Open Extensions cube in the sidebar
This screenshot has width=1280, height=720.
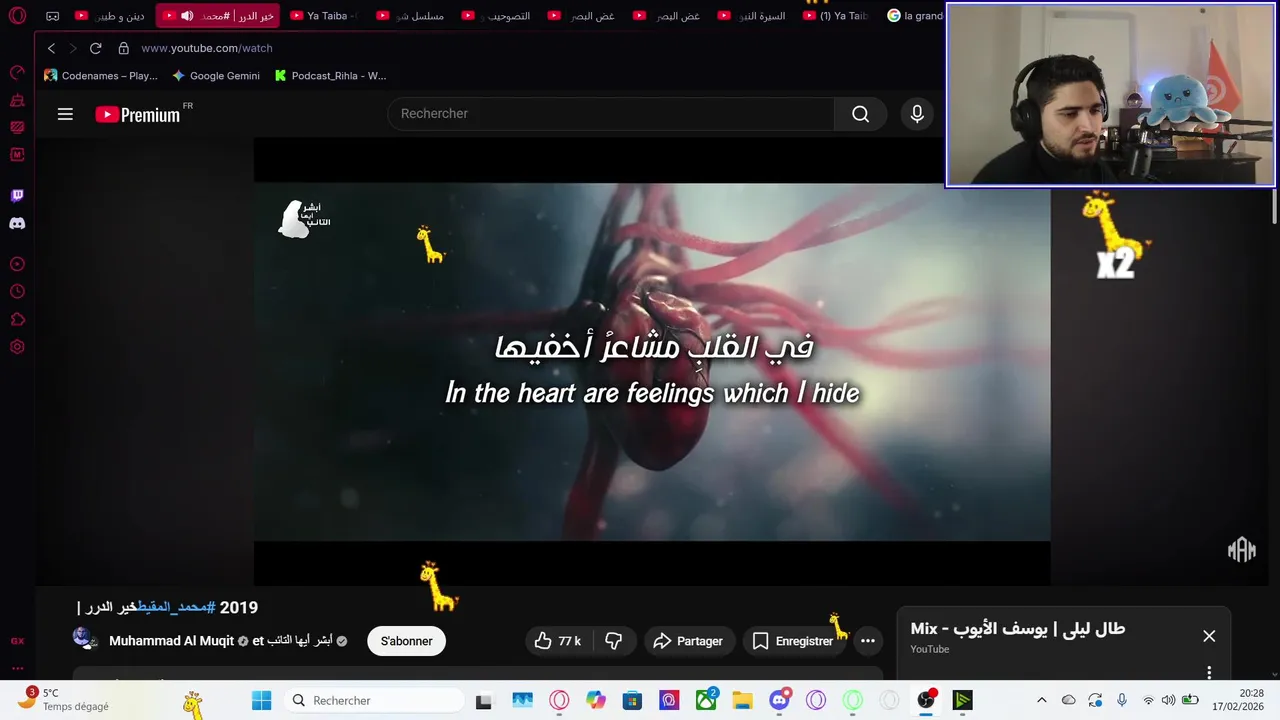click(x=17, y=320)
